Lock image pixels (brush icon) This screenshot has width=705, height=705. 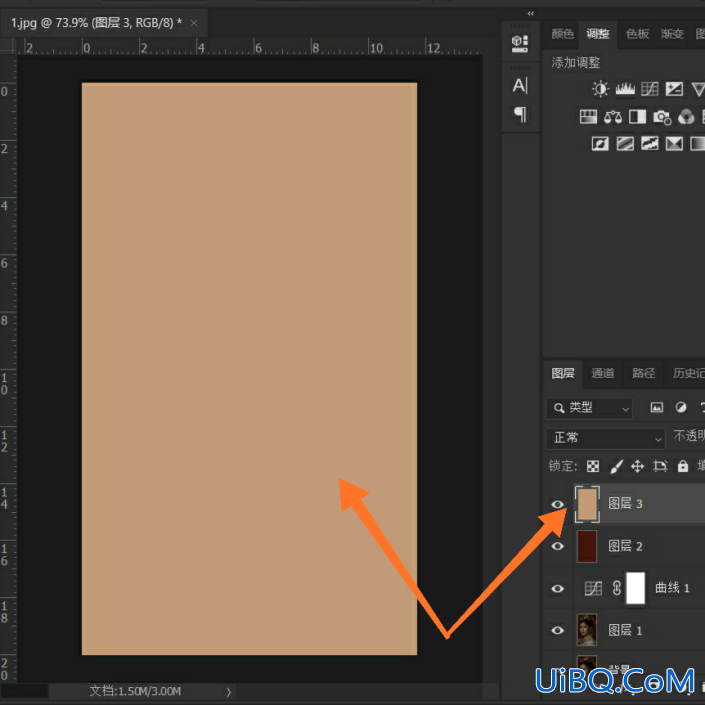click(616, 466)
